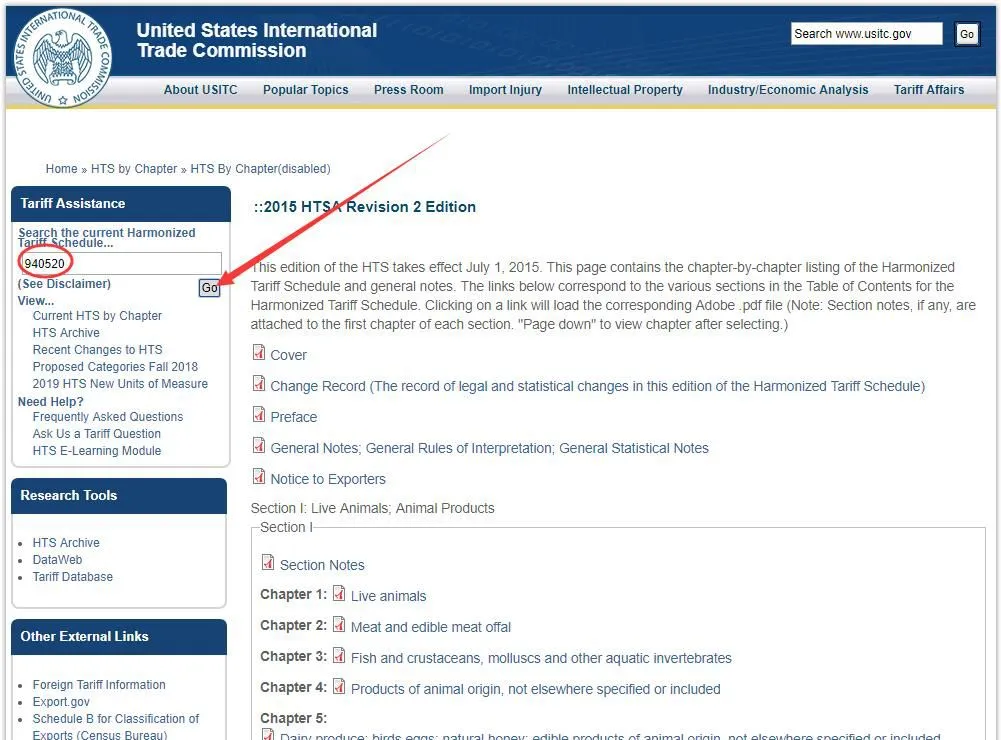
Task: Open Export.gov external link
Action: click(x=61, y=702)
